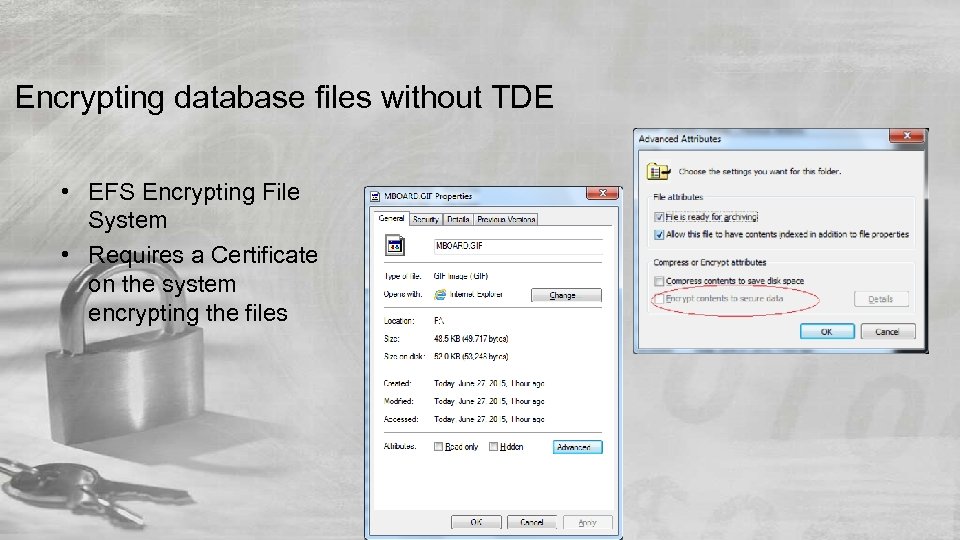The height and width of the screenshot is (540, 960).
Task: Click the MBOARD.GIF file name field
Action: (518, 246)
